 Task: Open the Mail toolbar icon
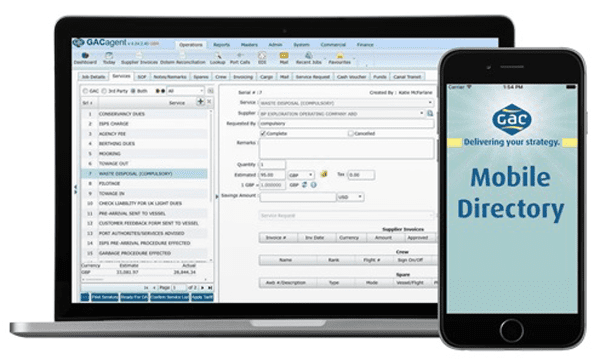pos(284,56)
